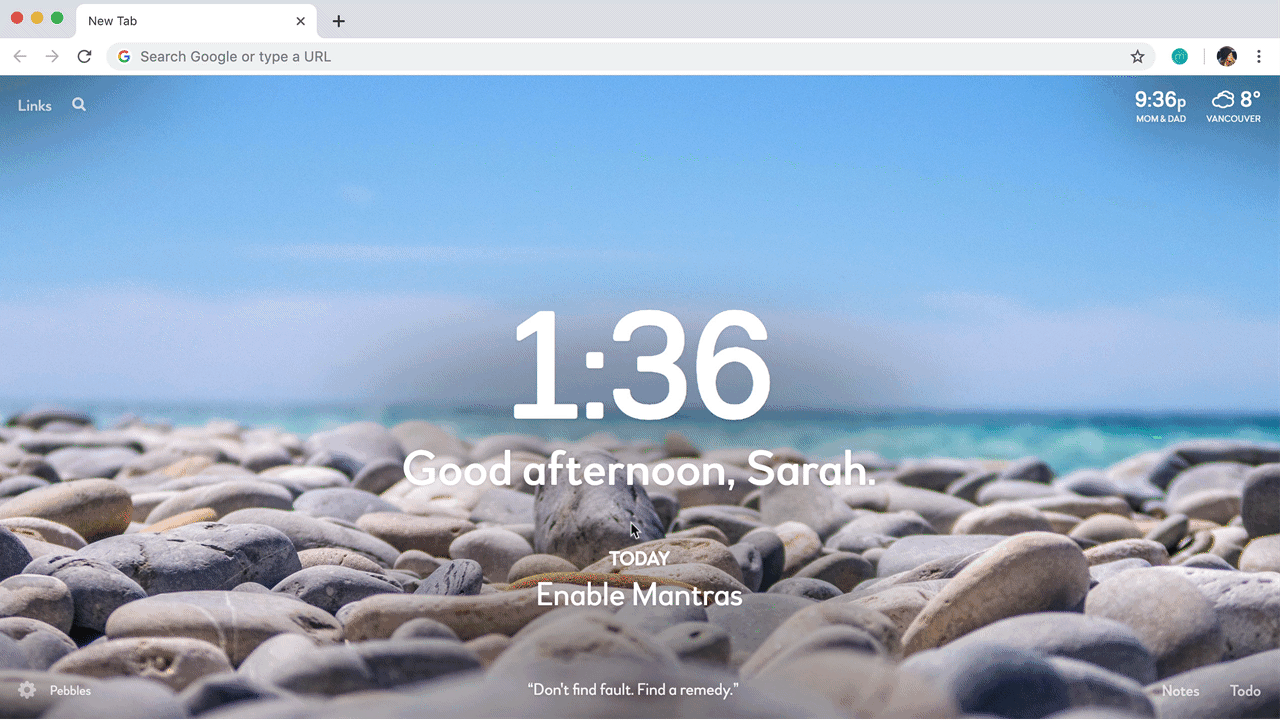Image resolution: width=1280 pixels, height=720 pixels.
Task: Click the 1:36 main clock
Action: [x=640, y=365]
